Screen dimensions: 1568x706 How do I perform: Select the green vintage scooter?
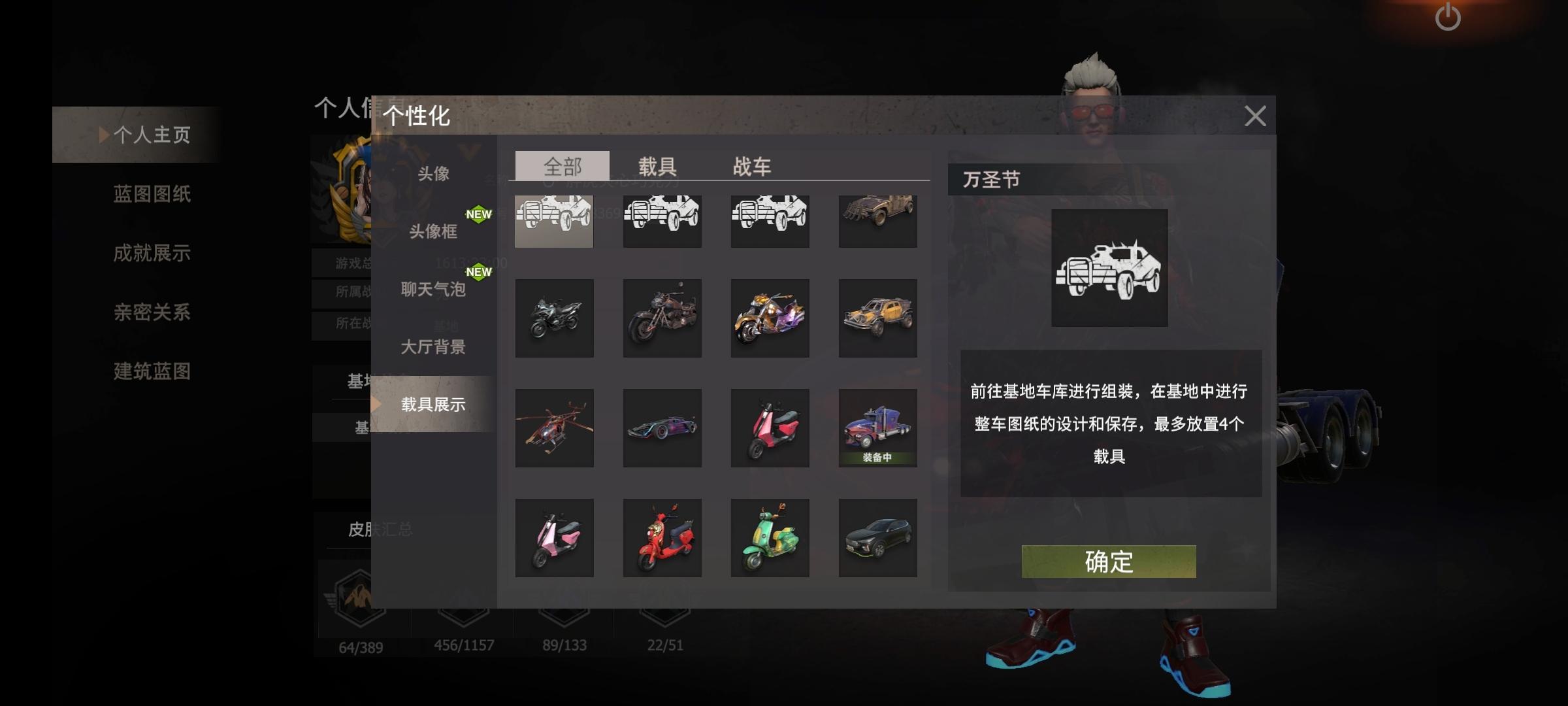(770, 538)
